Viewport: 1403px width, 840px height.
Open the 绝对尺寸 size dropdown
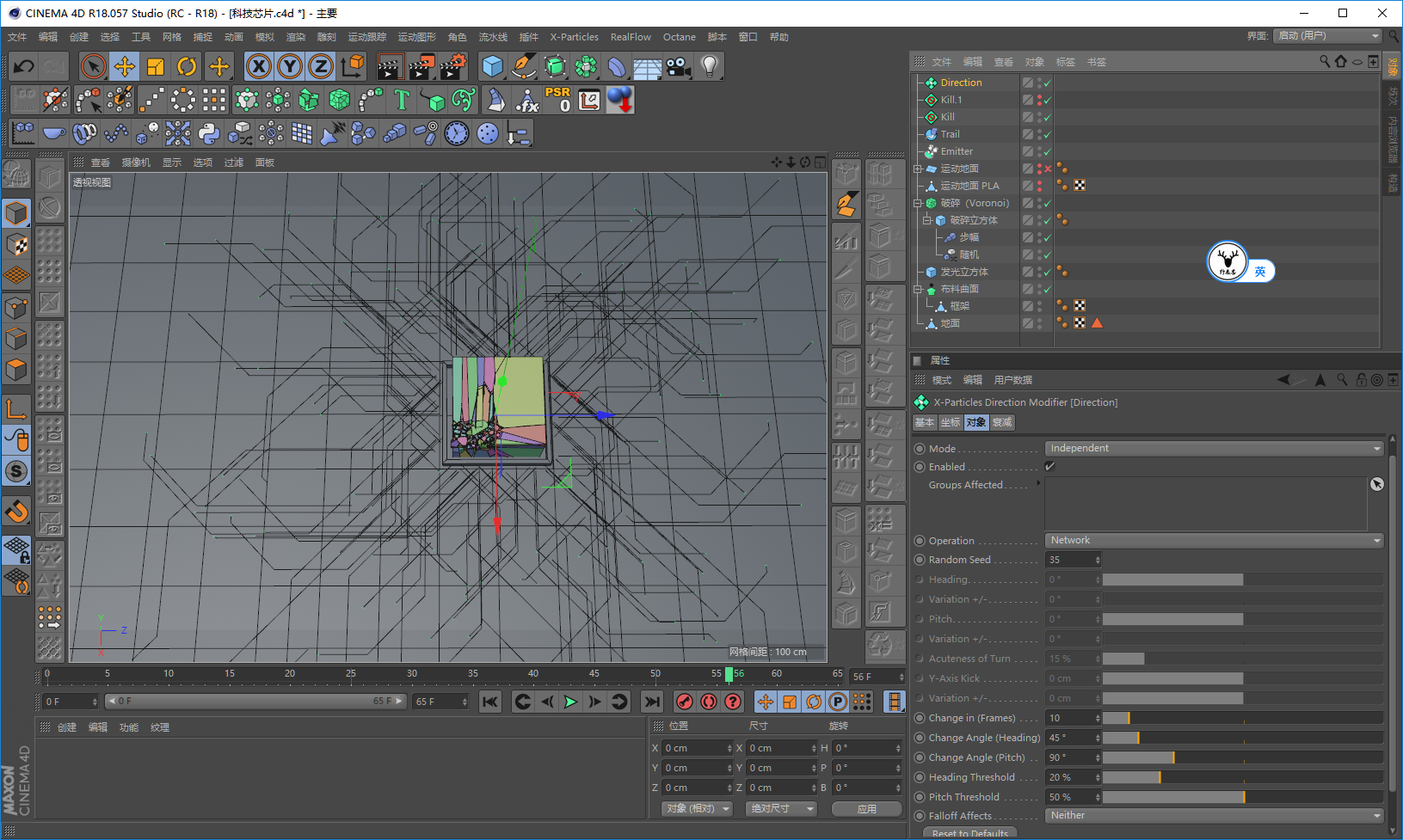[x=782, y=808]
